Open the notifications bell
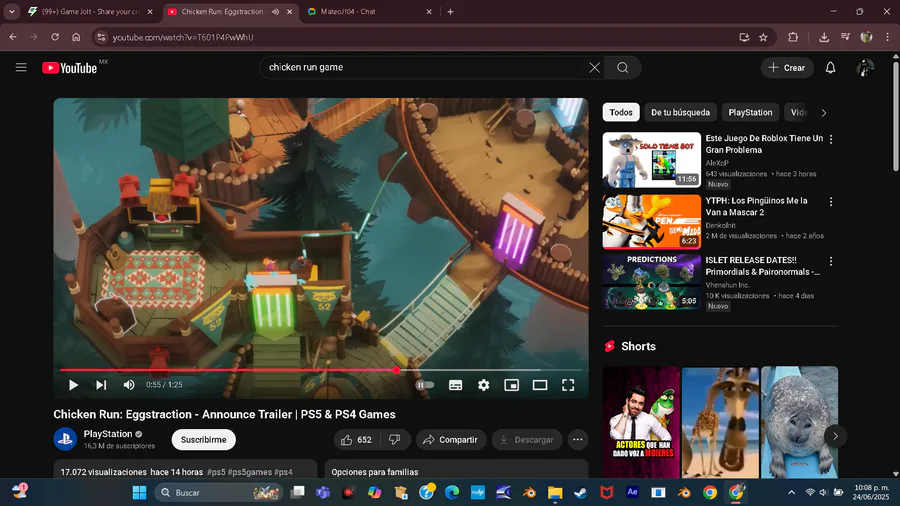 coord(831,68)
